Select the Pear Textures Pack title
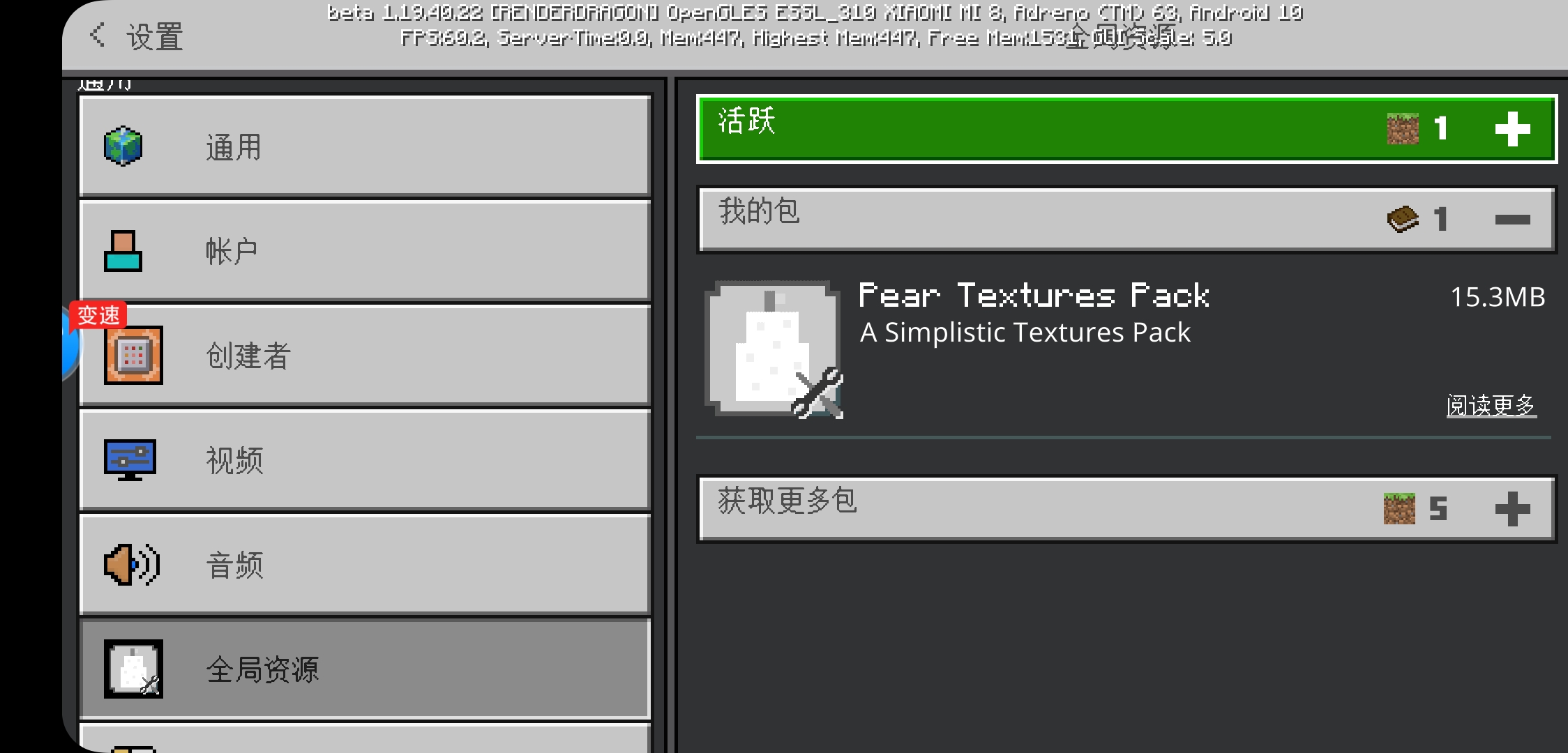Image resolution: width=1568 pixels, height=753 pixels. coord(1034,296)
